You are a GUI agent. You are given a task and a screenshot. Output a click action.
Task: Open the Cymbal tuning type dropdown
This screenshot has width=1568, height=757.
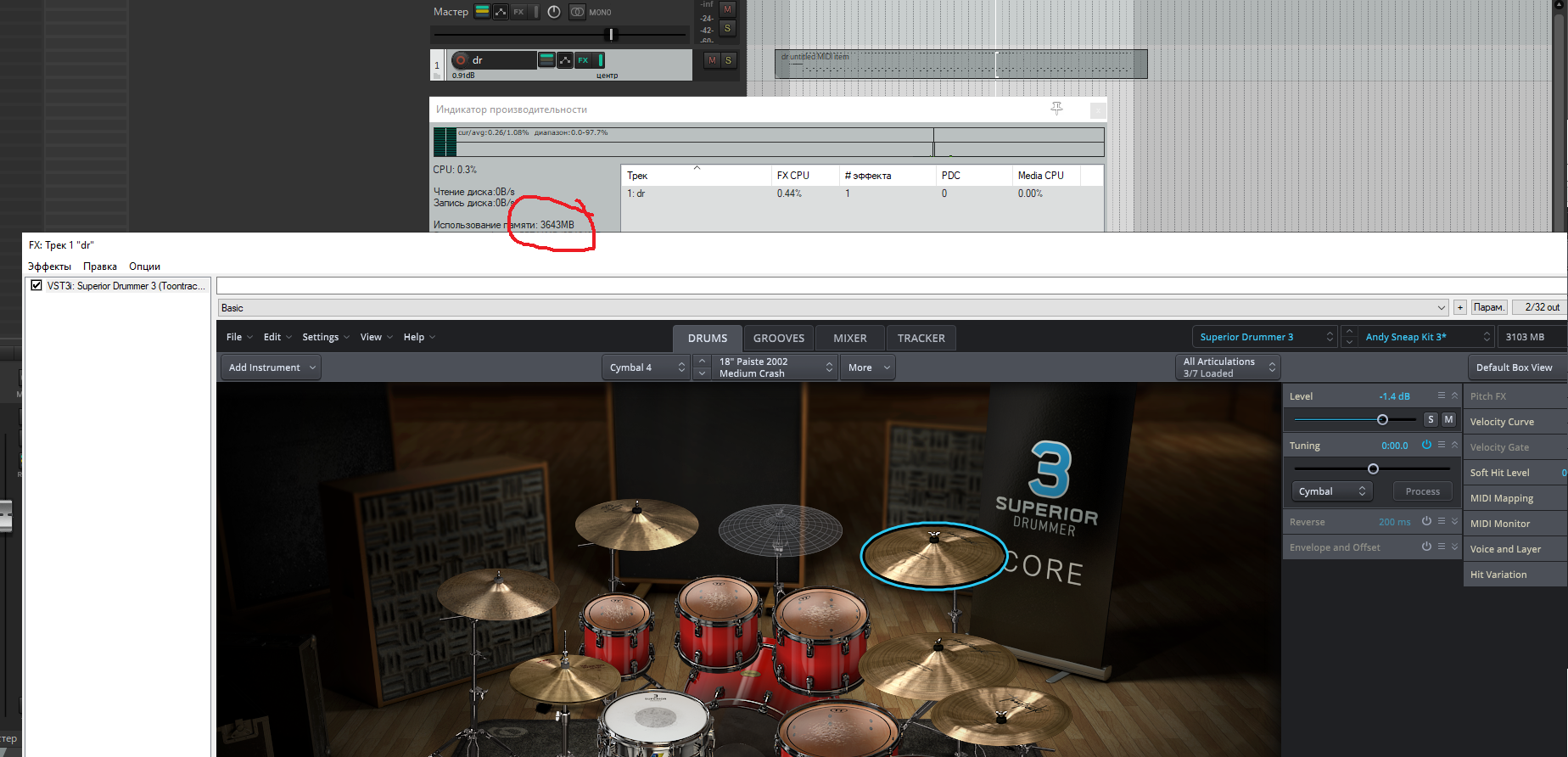pyautogui.click(x=1332, y=491)
